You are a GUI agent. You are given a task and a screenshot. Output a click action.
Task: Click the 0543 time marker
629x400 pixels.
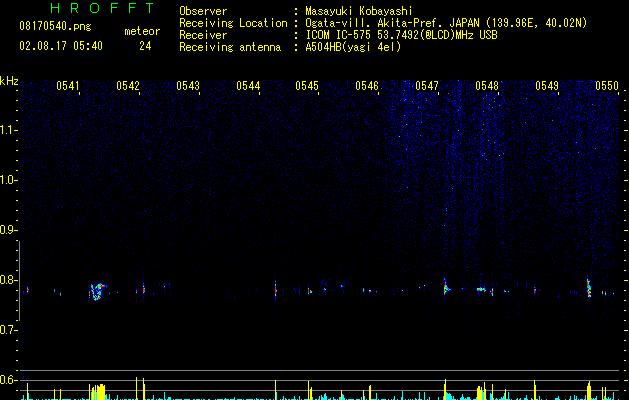(x=188, y=86)
